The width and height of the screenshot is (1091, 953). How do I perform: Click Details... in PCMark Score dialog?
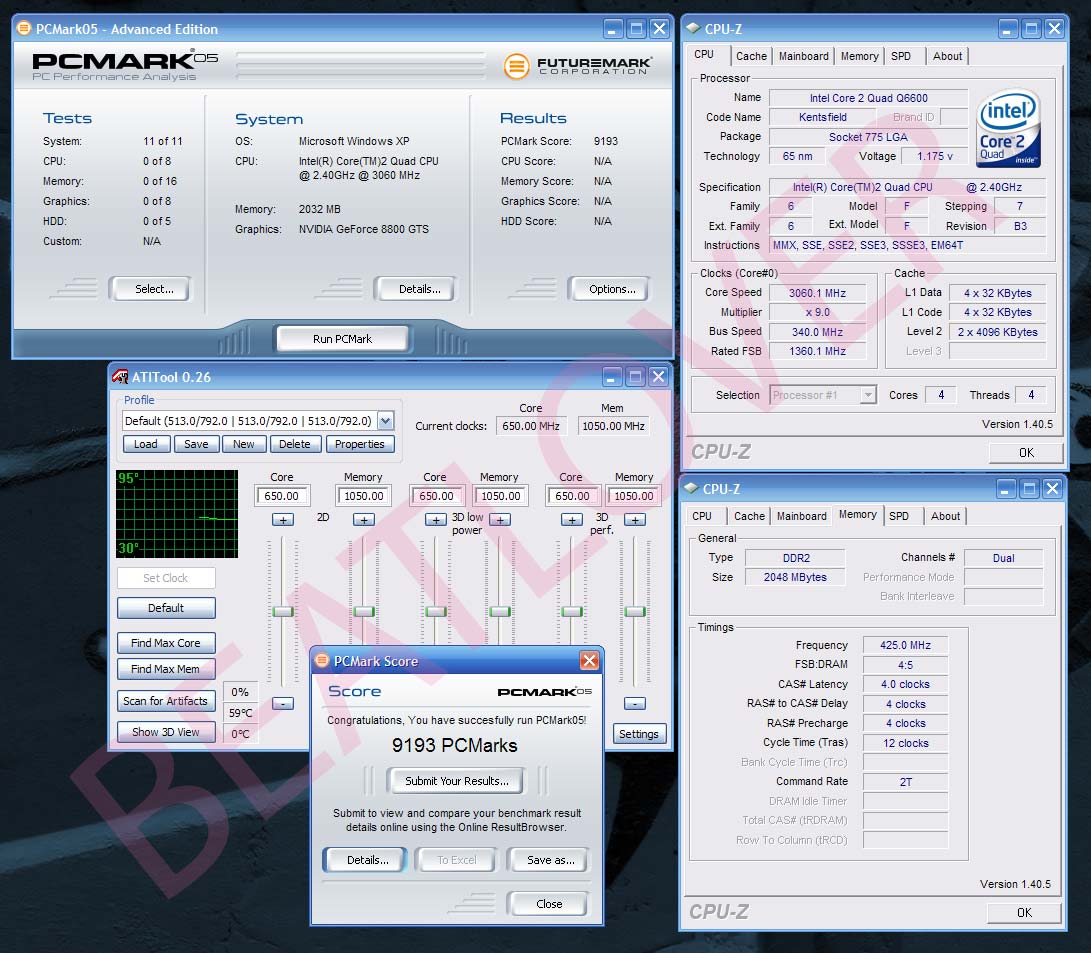pos(366,860)
